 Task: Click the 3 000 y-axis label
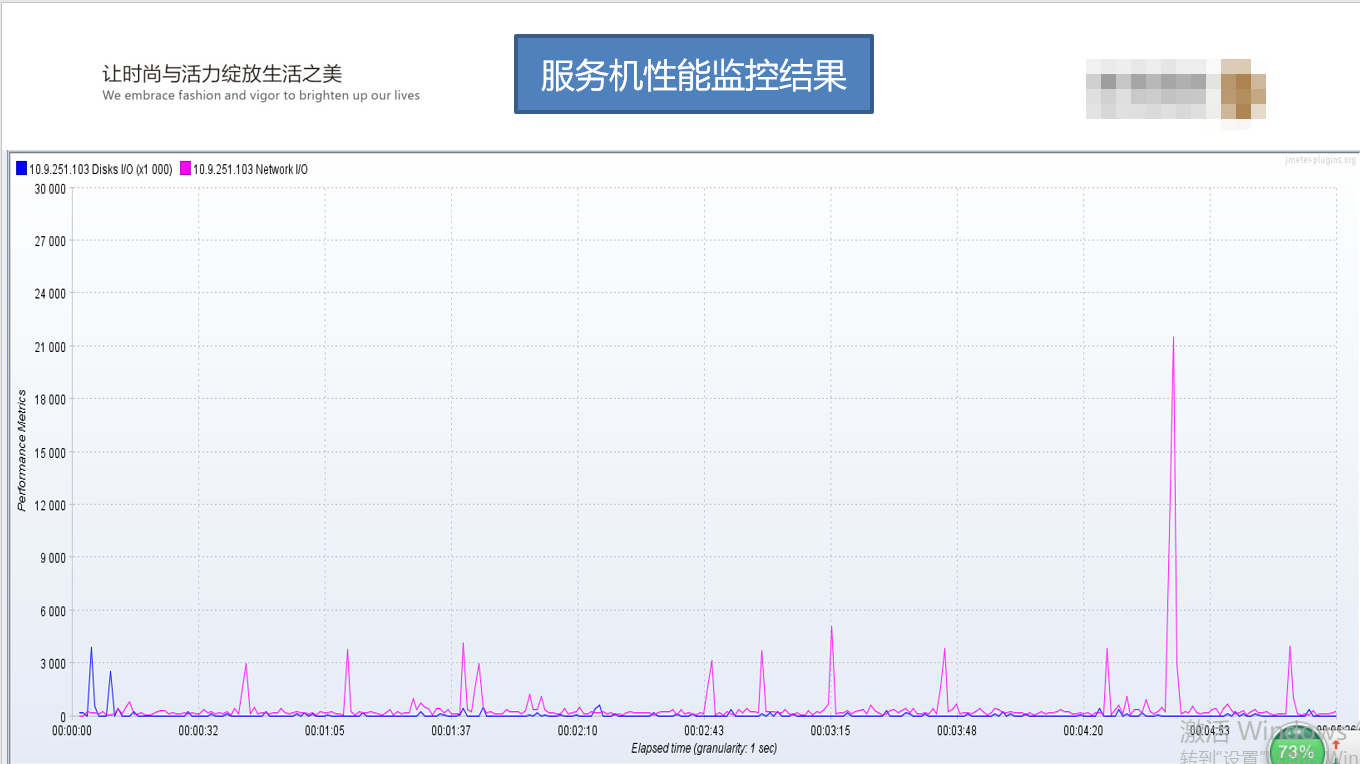click(52, 663)
